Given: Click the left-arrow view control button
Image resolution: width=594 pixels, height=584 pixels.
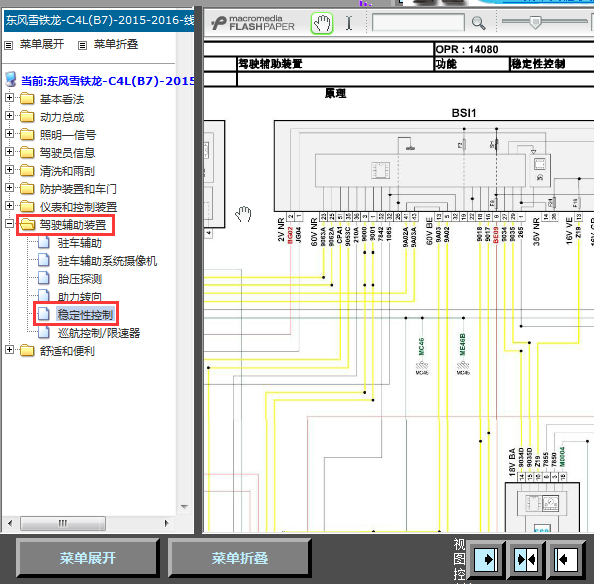Looking at the screenshot, I should tap(566, 559).
